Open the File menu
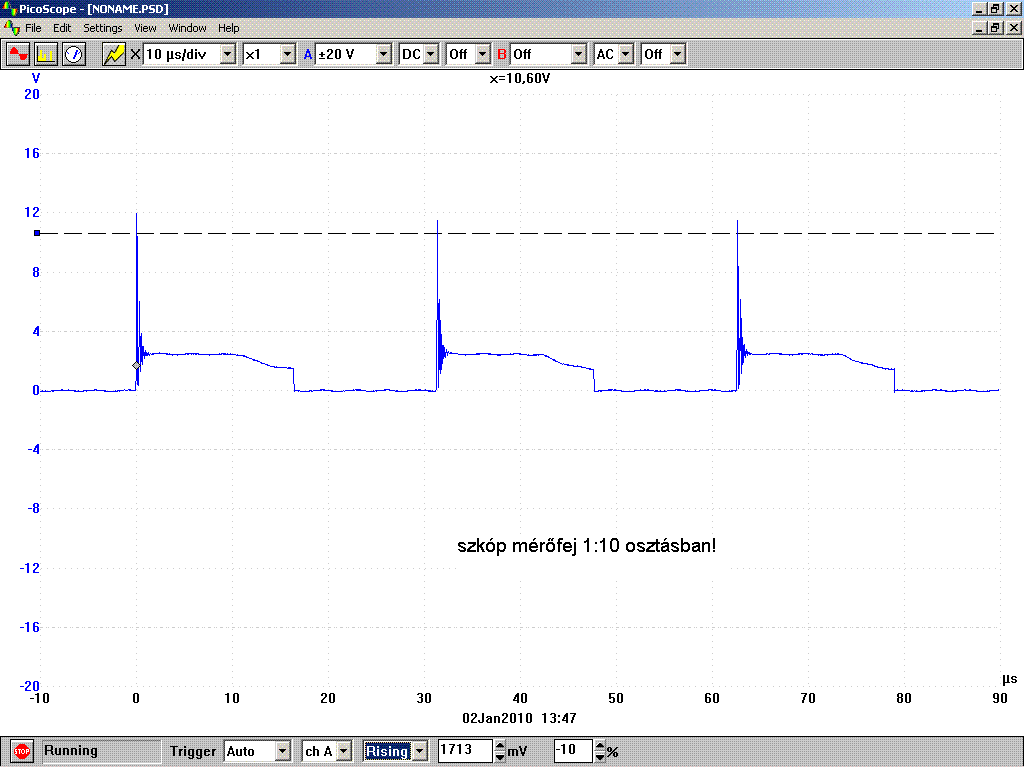The height and width of the screenshot is (768, 1024). click(x=33, y=28)
